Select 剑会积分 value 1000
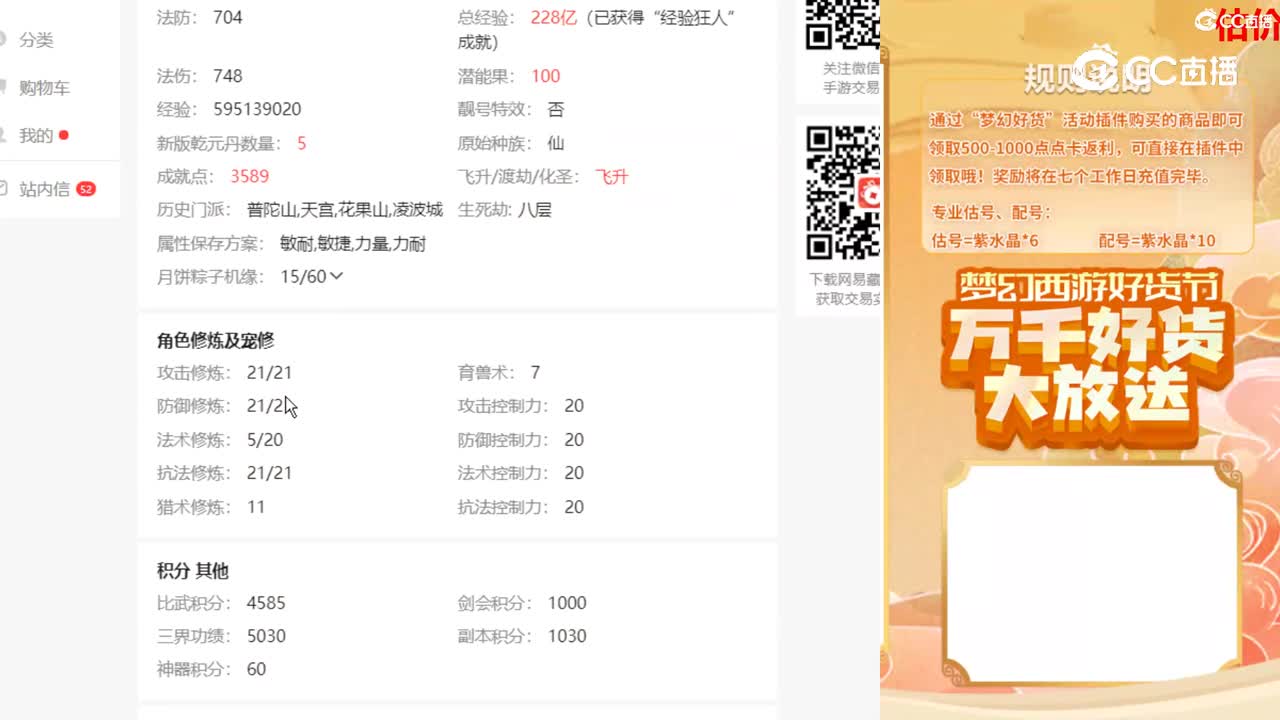Viewport: 1280px width, 720px height. [567, 603]
